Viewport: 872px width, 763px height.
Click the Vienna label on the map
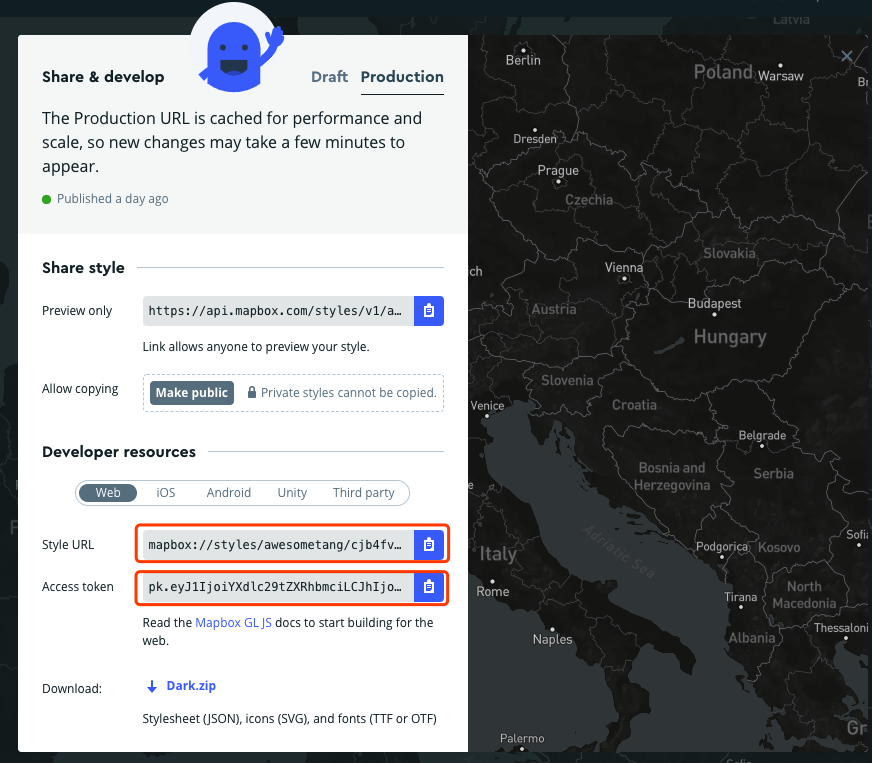(624, 267)
